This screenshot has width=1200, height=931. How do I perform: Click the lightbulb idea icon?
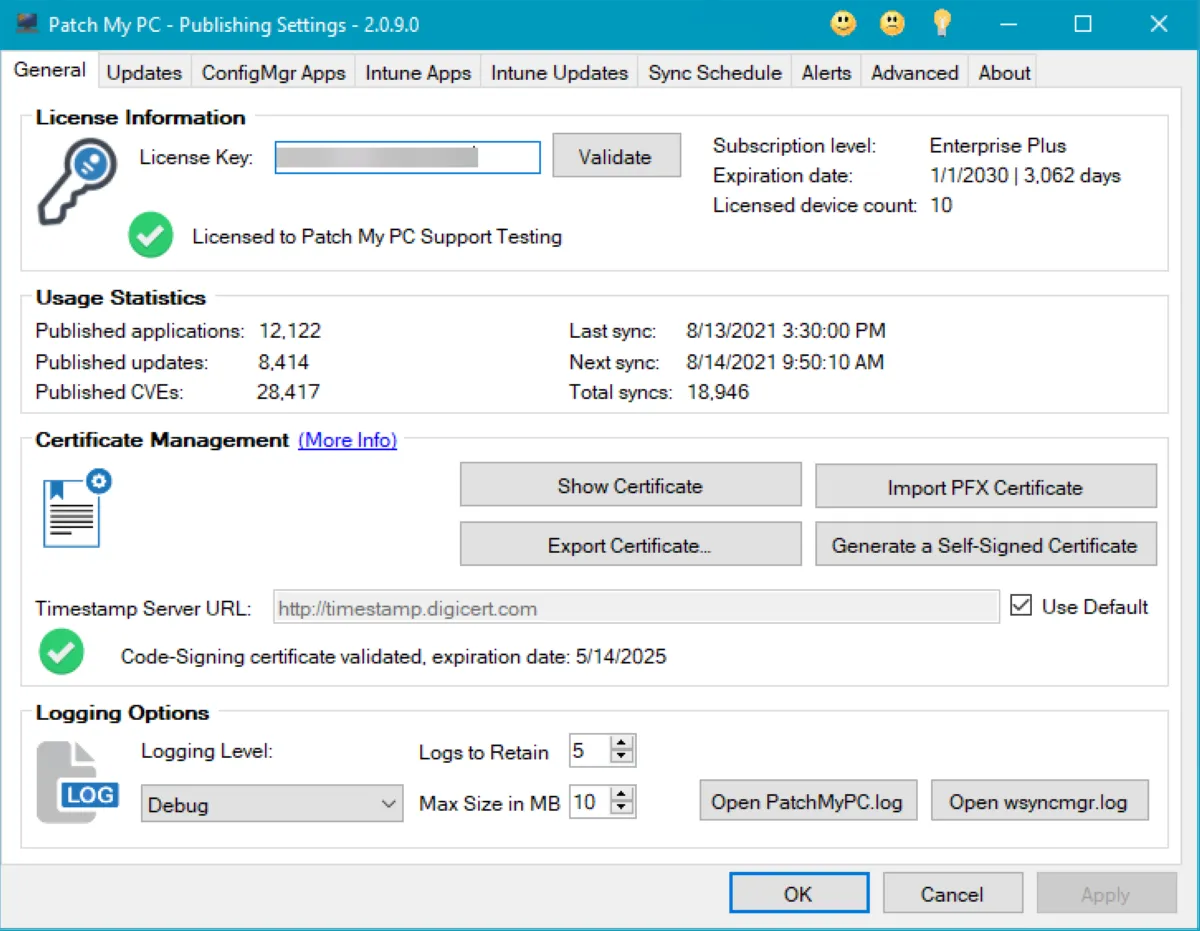[x=941, y=24]
